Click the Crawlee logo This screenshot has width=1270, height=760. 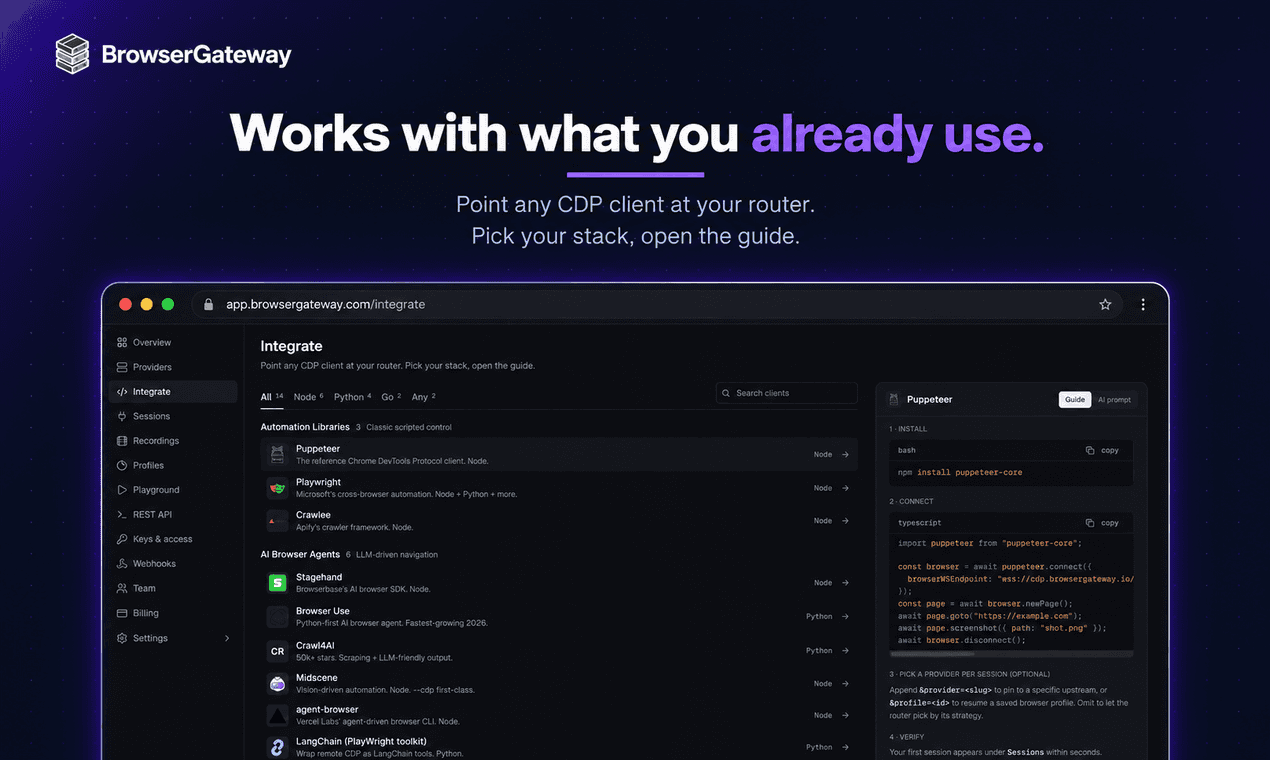pyautogui.click(x=277, y=521)
